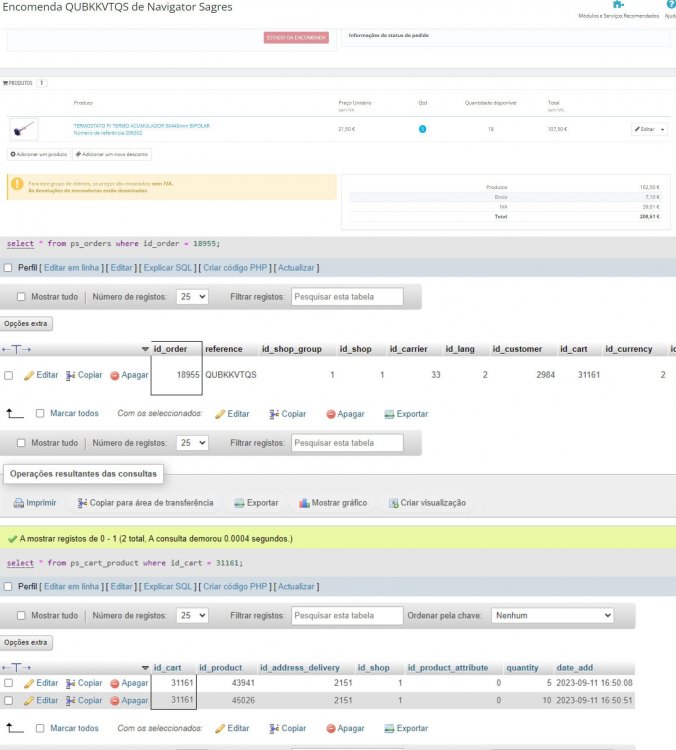Open the Número de registos dropdown above orders table
Screen dimensions: 676x750
[192, 297]
